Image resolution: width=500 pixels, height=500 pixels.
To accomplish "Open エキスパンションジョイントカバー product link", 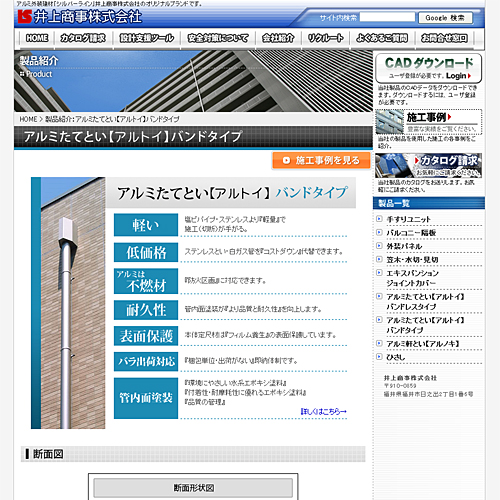I will (413, 278).
